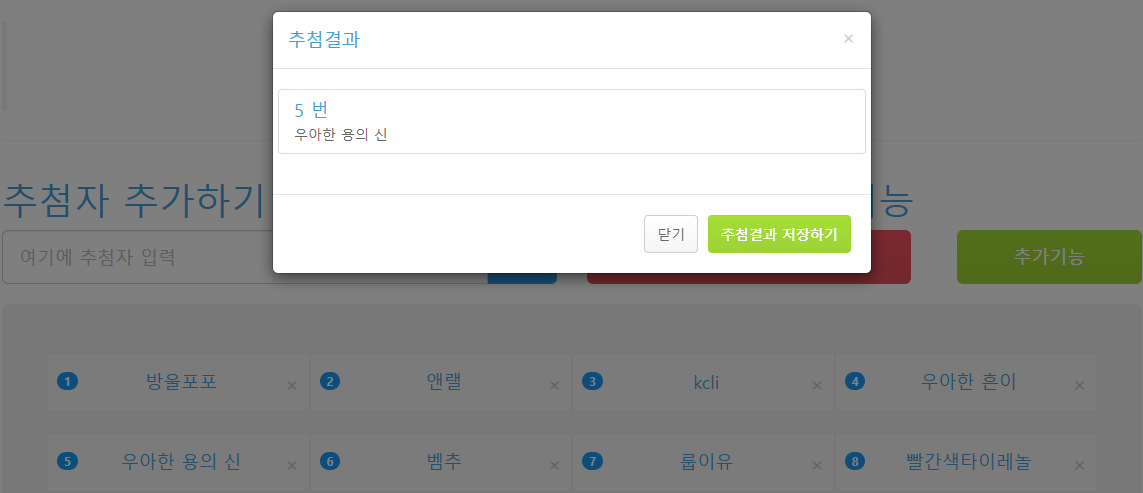1143x493 pixels.
Task: Select the kcli entrant card
Action: tap(703, 382)
